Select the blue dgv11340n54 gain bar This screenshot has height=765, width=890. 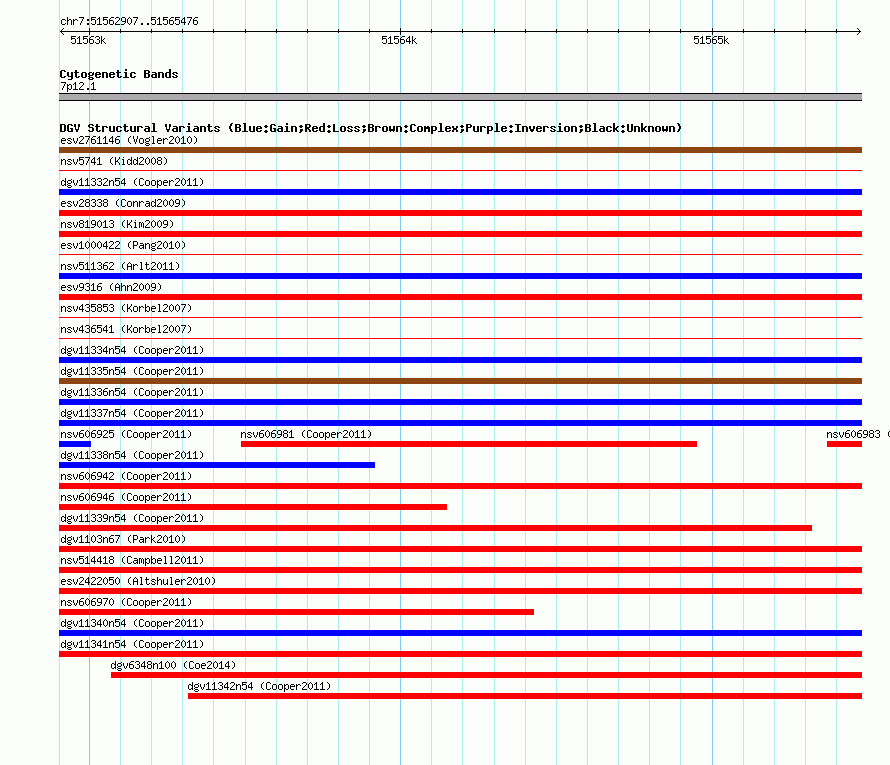[460, 633]
